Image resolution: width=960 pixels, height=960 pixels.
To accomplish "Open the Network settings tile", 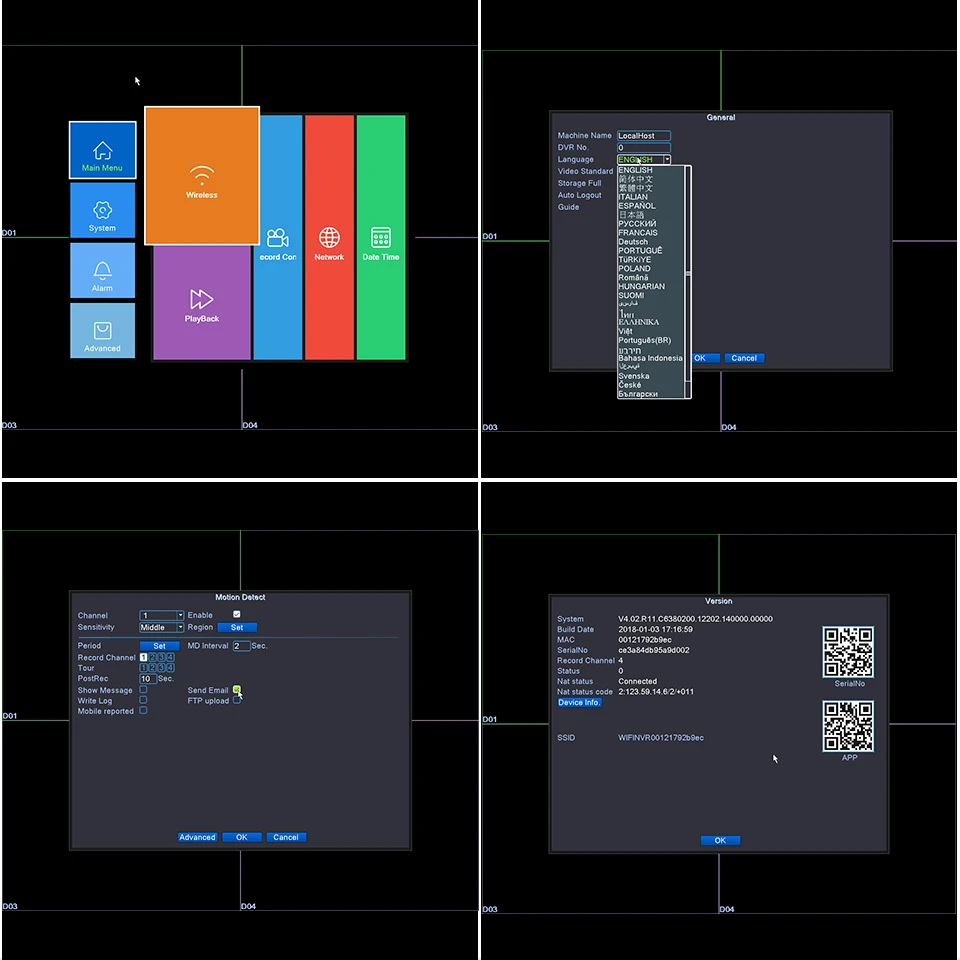I will click(x=329, y=237).
